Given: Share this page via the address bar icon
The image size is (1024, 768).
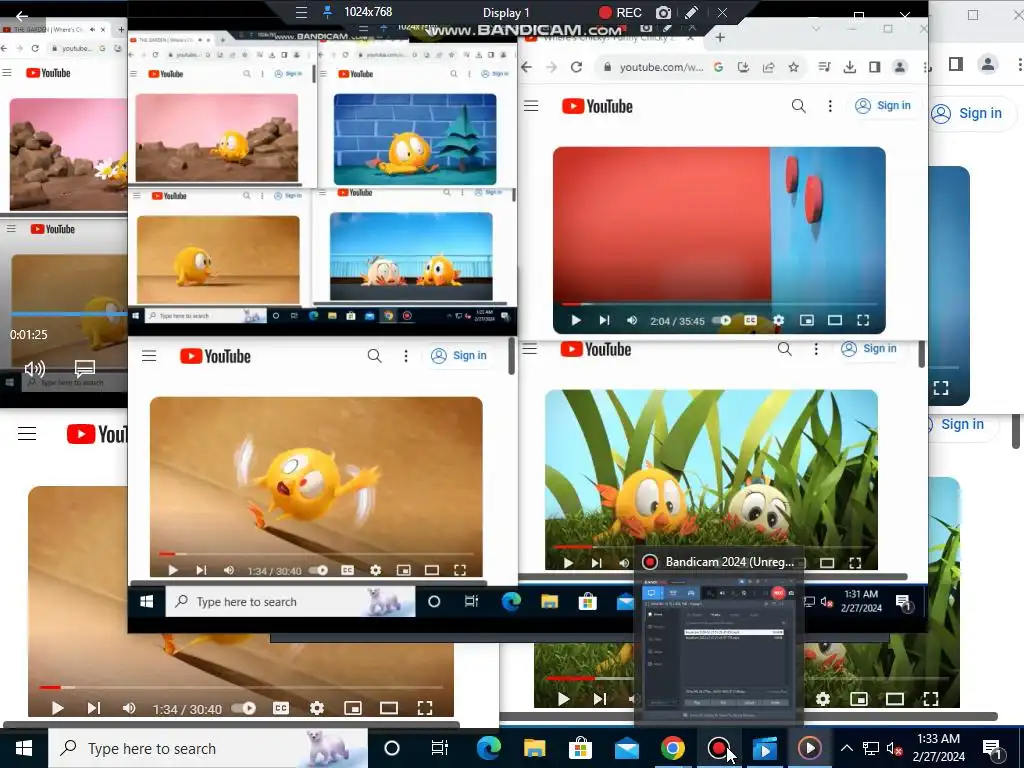Looking at the screenshot, I should (768, 67).
